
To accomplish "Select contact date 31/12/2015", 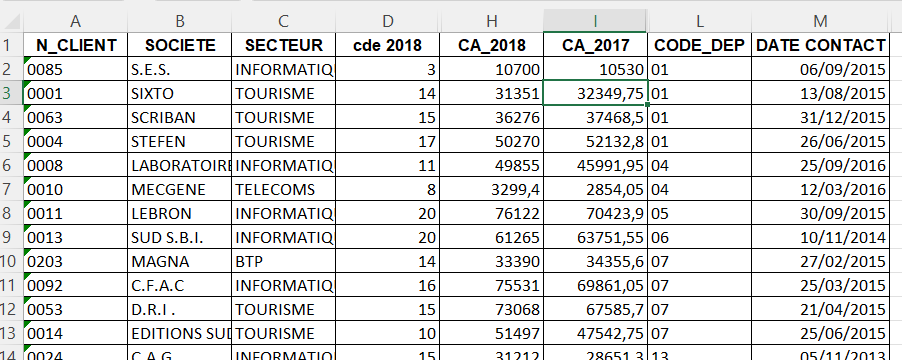I will [820, 117].
